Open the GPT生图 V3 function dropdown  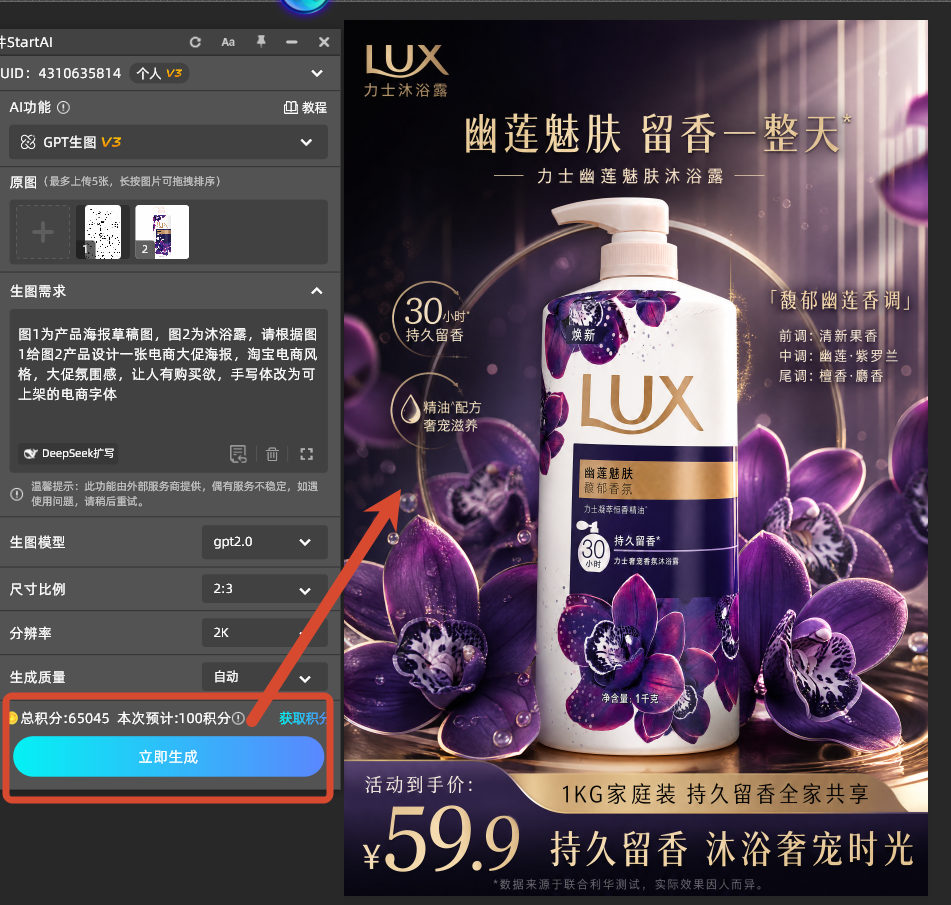tap(168, 142)
